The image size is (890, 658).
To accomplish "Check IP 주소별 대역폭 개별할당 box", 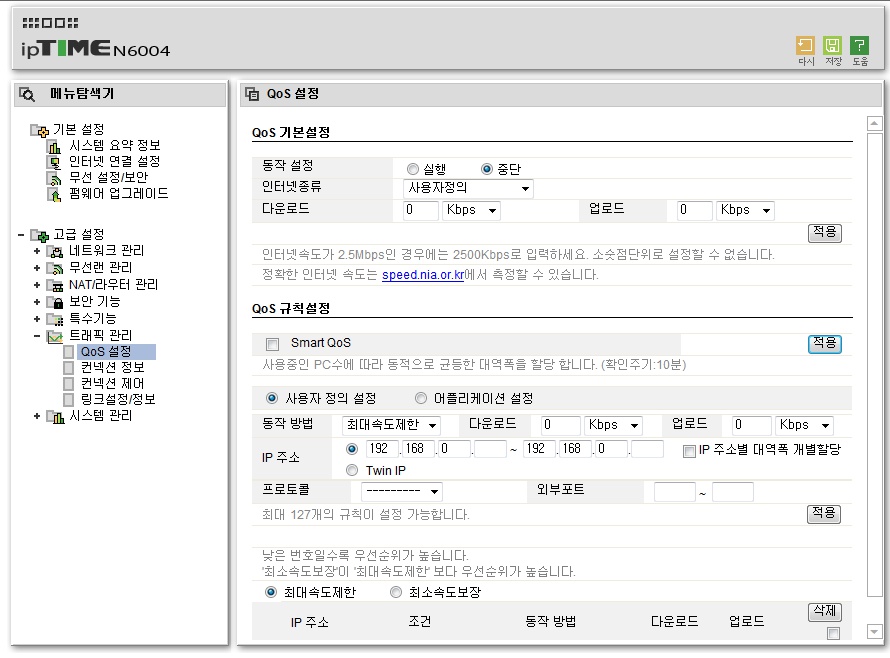I will pos(689,451).
